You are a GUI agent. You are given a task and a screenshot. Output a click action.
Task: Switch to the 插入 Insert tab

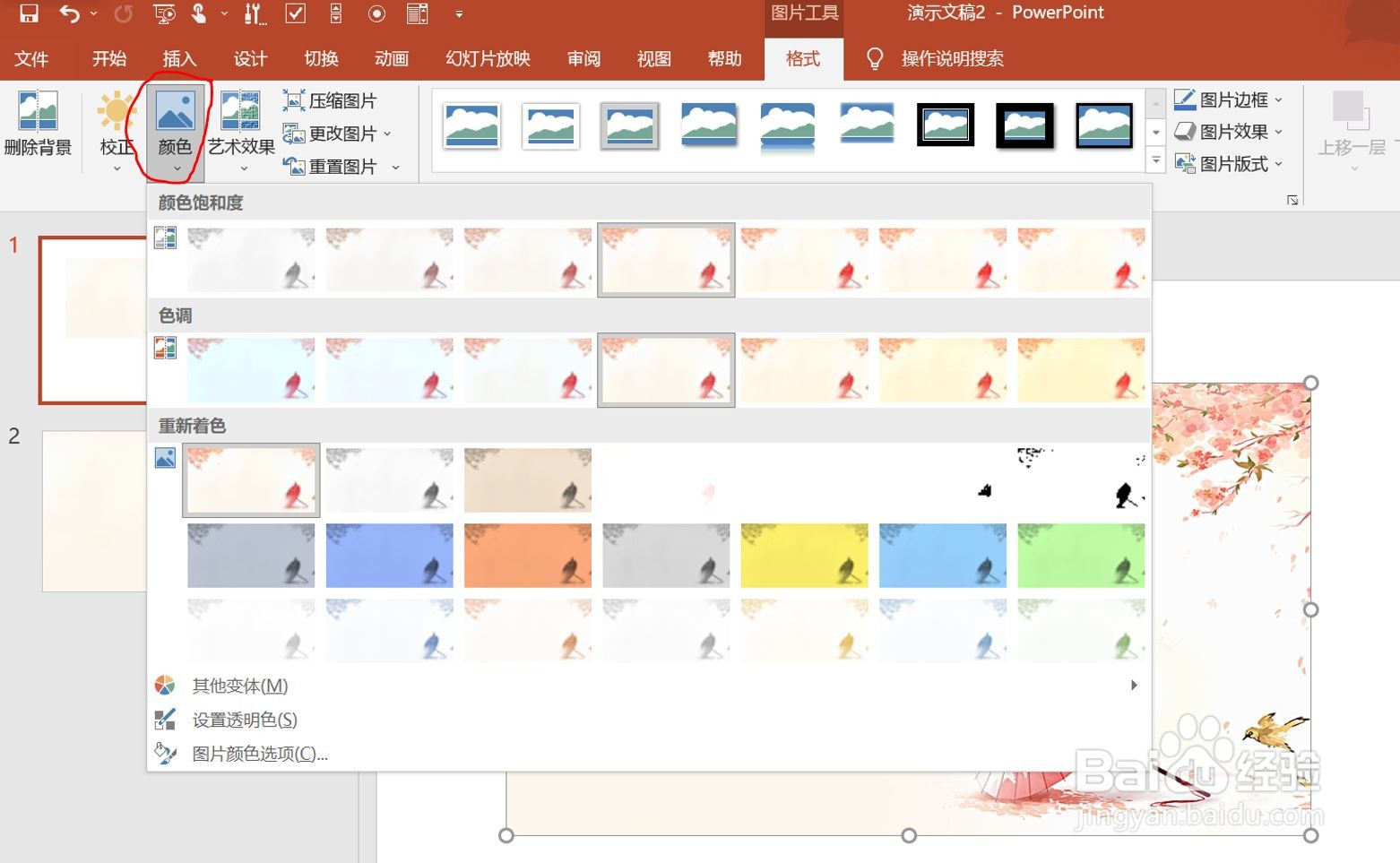coord(179,59)
